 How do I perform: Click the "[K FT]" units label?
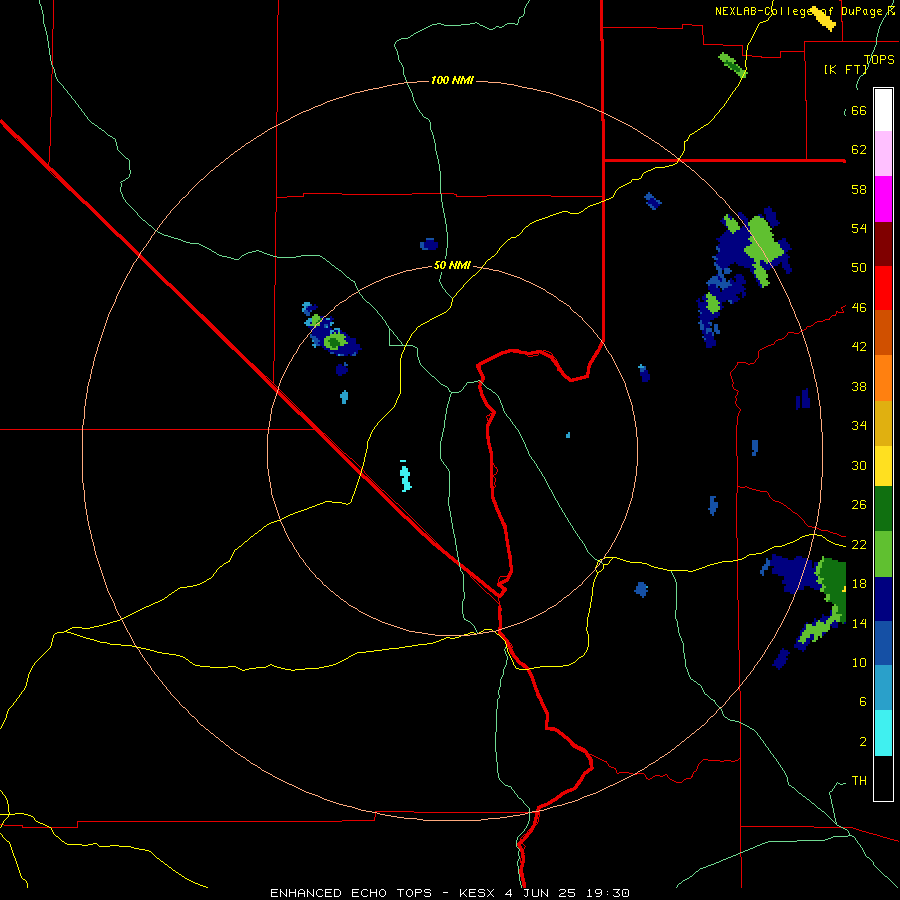845,69
